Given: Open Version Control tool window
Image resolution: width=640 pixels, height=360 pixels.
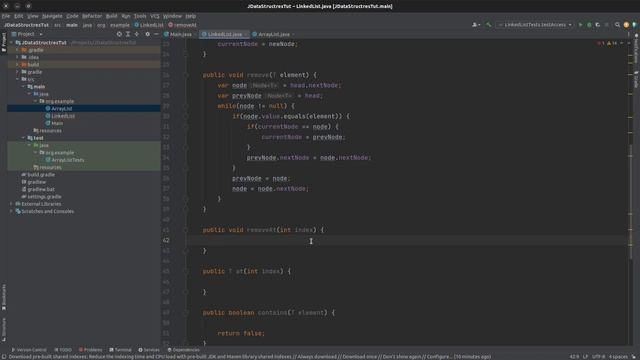Looking at the screenshot, I should pyautogui.click(x=29, y=350).
